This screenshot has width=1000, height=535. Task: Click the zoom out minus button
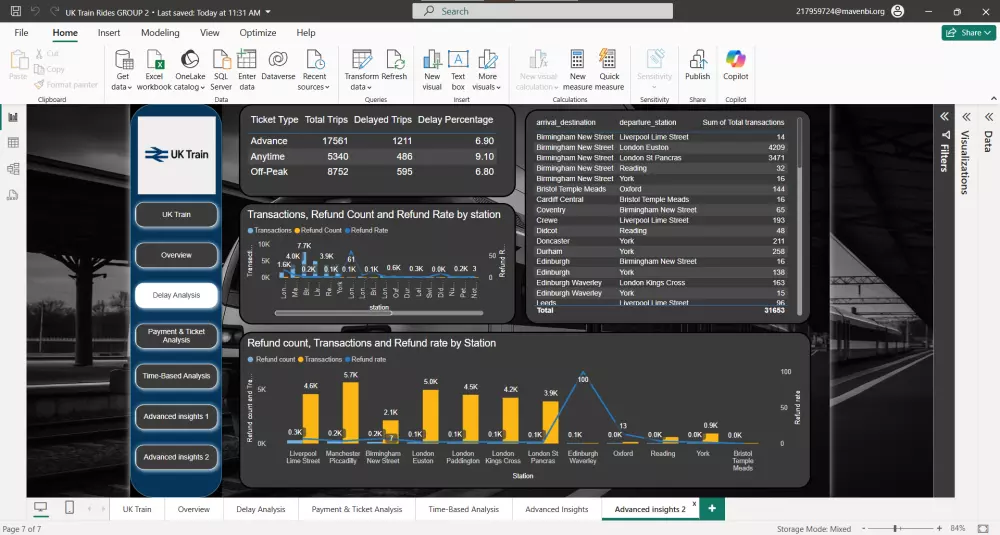coord(864,529)
